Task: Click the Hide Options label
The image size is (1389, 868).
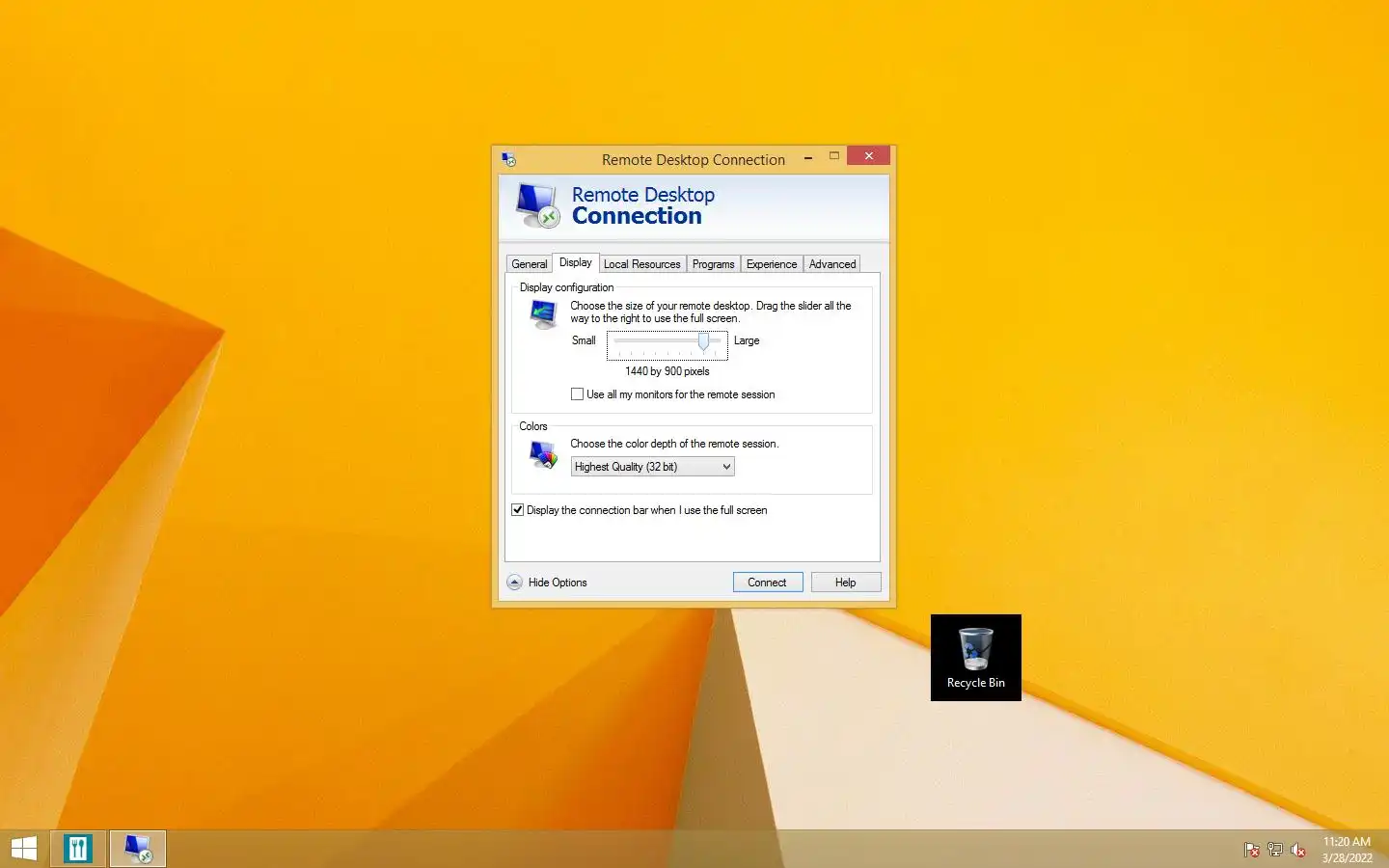Action: [x=558, y=583]
